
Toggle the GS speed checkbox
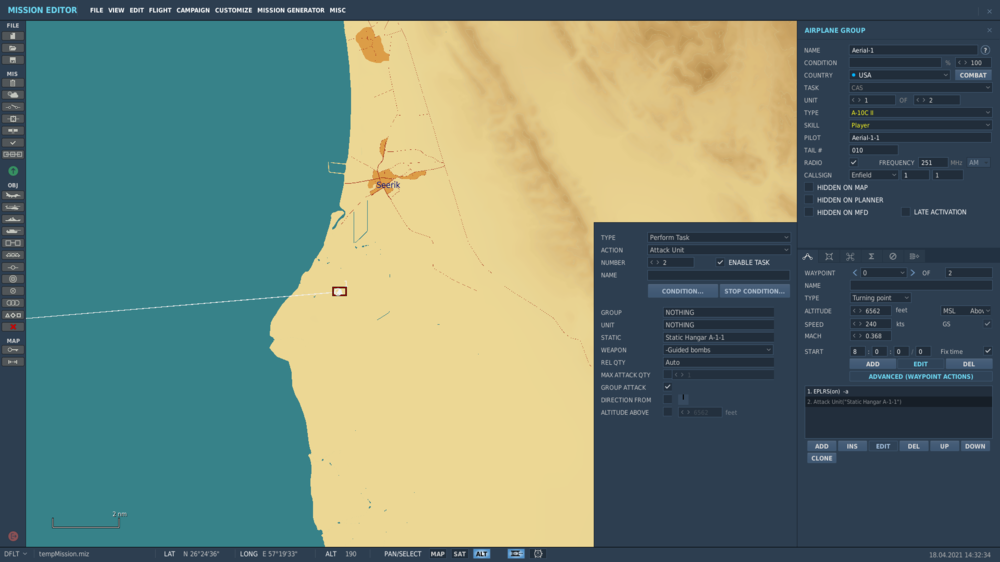click(x=987, y=324)
